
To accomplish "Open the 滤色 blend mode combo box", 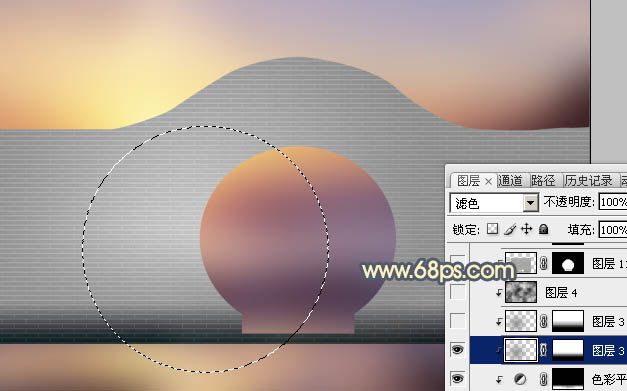I will tap(493, 203).
